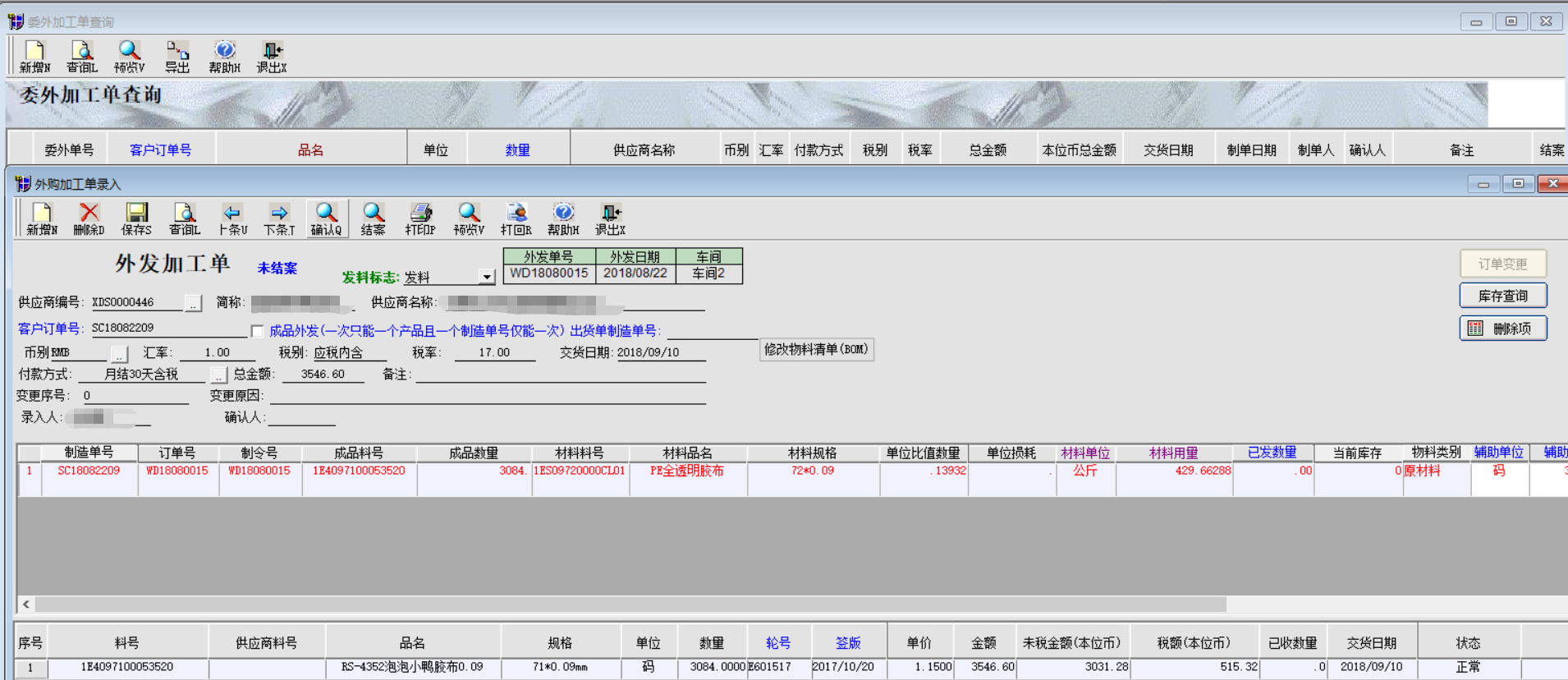The image size is (1568, 680).
Task: Click 交货日期 field 2018/09/10
Action: 661,353
